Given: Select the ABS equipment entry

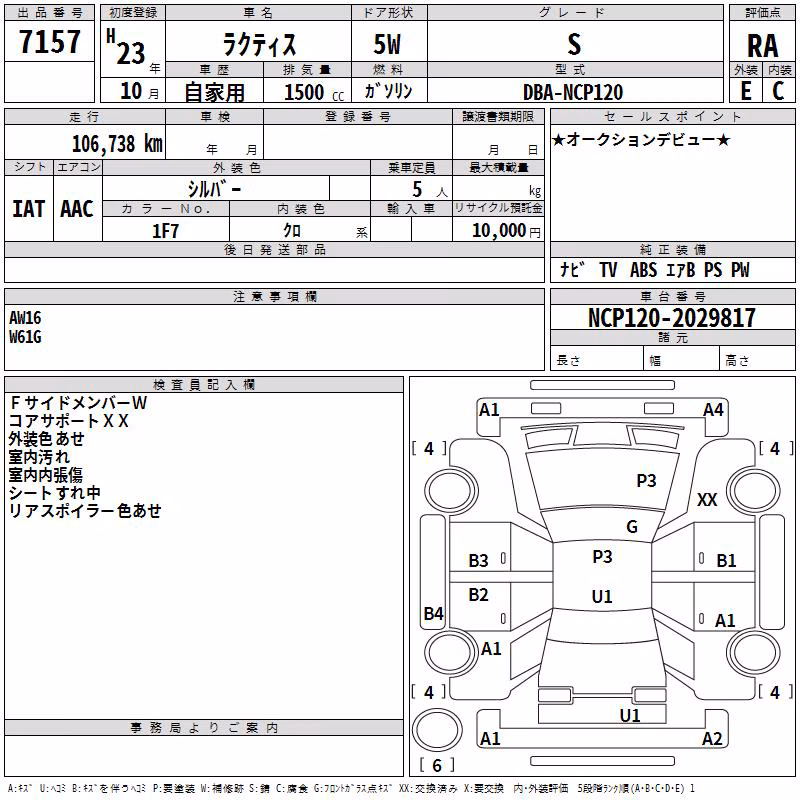Looking at the screenshot, I should (x=643, y=269).
